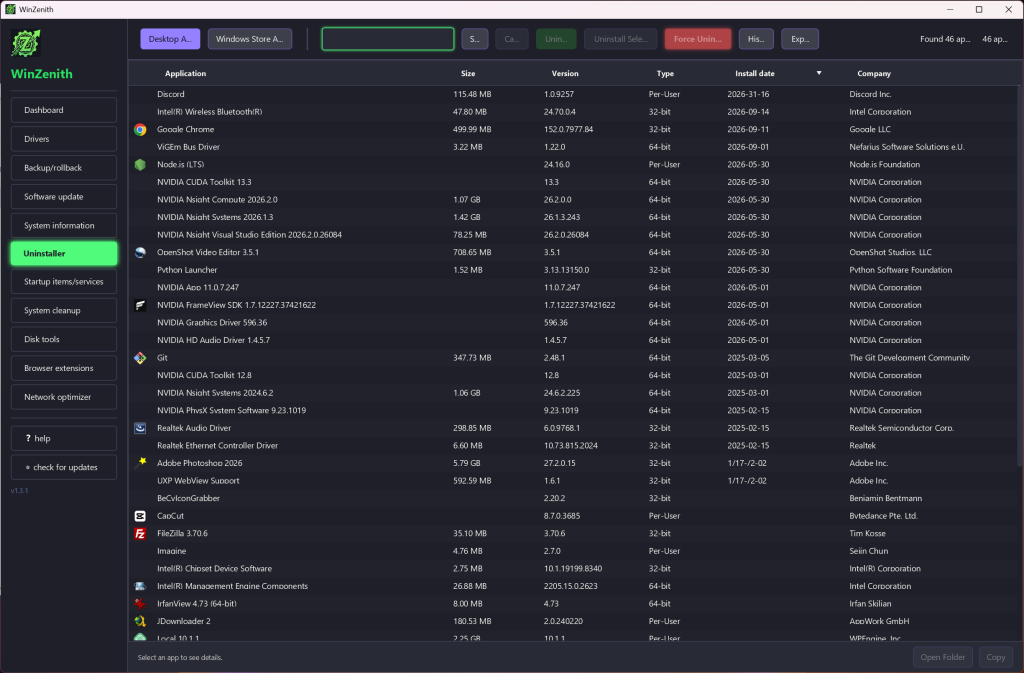This screenshot has height=673, width=1024.
Task: Select the CapCut app icon
Action: [x=140, y=516]
